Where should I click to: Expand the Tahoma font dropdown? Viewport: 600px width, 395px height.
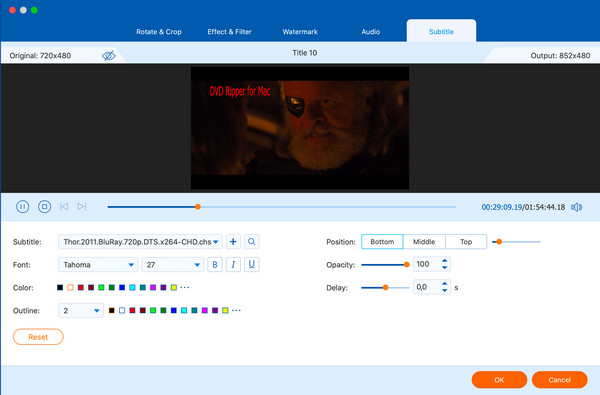[x=98, y=264]
